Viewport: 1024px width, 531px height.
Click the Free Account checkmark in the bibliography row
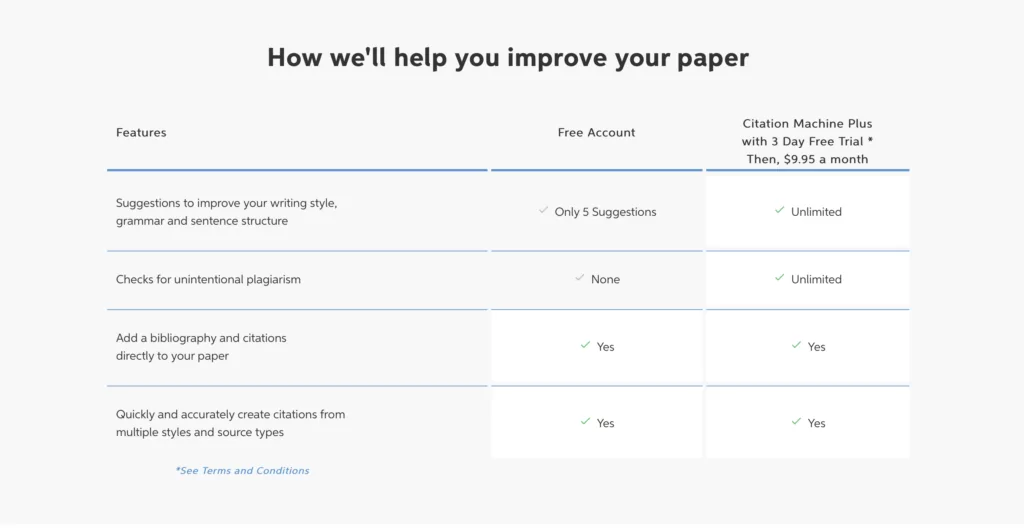585,345
